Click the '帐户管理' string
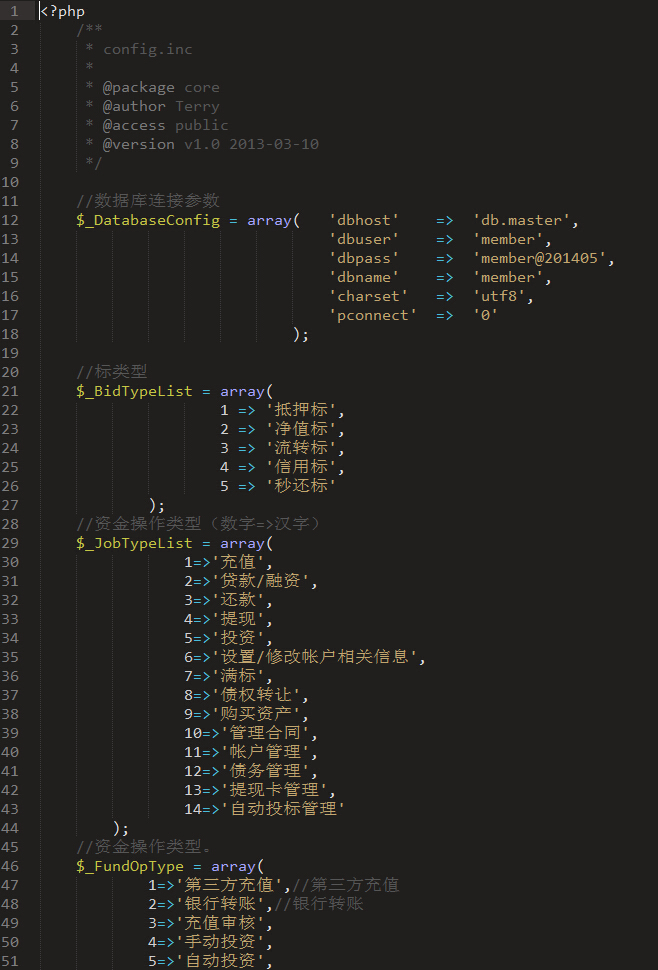 tap(265, 752)
